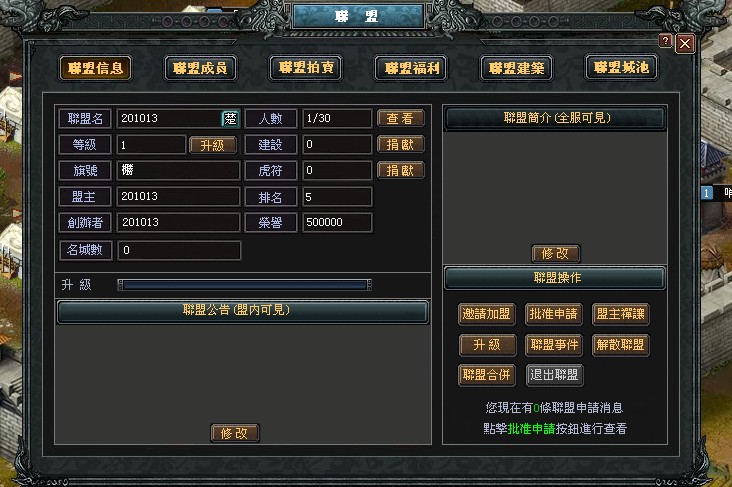Click 修改 under alliance introduction panel
Image resolution: width=732 pixels, height=487 pixels.
[x=556, y=254]
